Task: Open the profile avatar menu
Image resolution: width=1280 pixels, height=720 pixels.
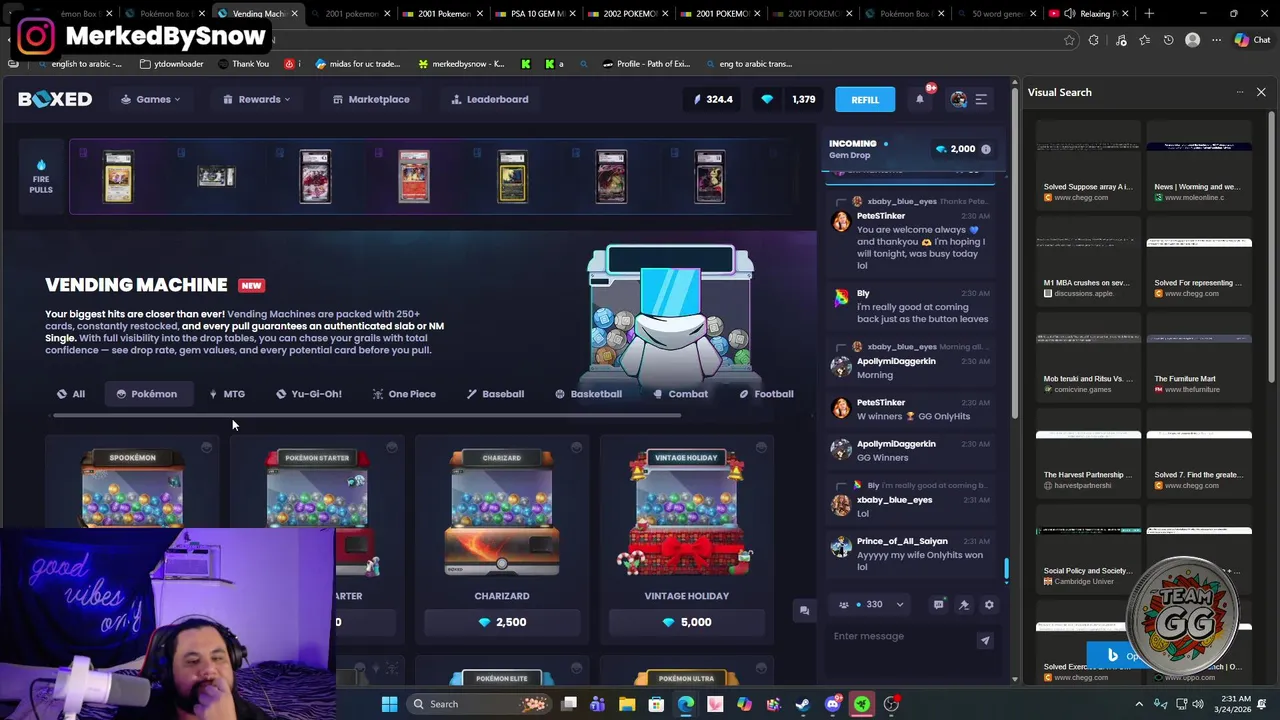Action: 958,99
